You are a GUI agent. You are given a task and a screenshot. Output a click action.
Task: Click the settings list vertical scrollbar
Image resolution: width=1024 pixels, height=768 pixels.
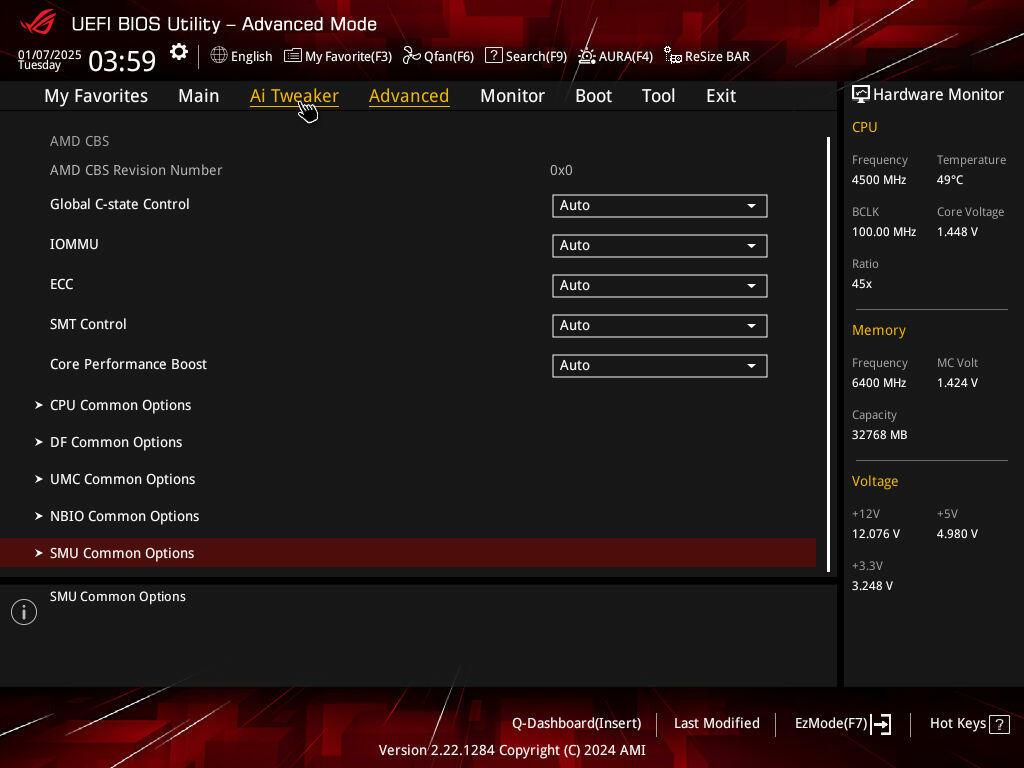coord(828,355)
